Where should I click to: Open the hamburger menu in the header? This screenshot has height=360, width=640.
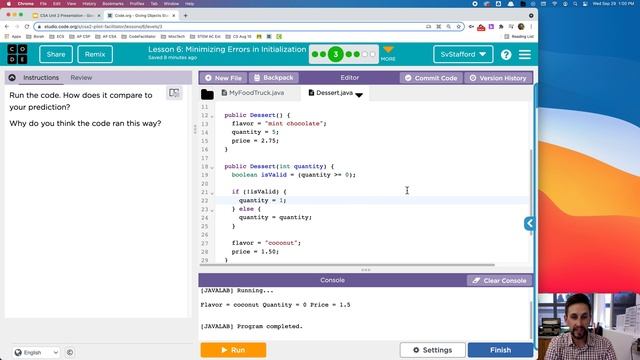tap(525, 54)
